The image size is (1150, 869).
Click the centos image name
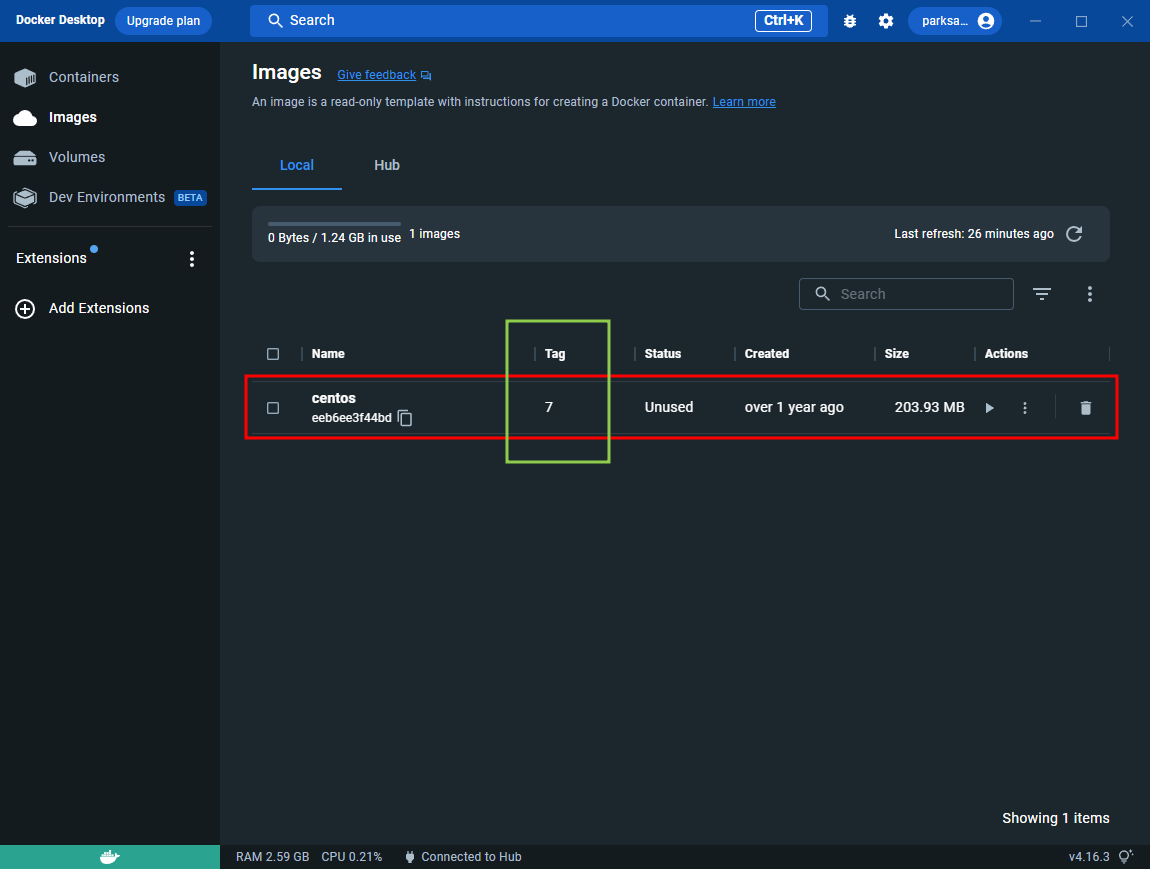tap(333, 398)
